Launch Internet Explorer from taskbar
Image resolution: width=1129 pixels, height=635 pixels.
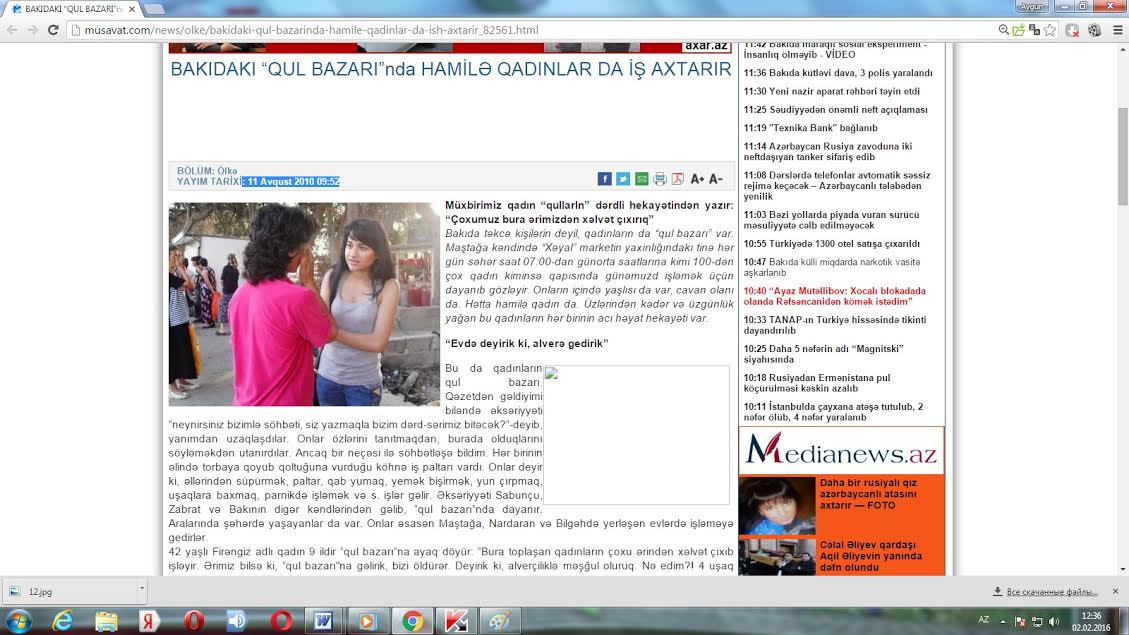coord(63,621)
